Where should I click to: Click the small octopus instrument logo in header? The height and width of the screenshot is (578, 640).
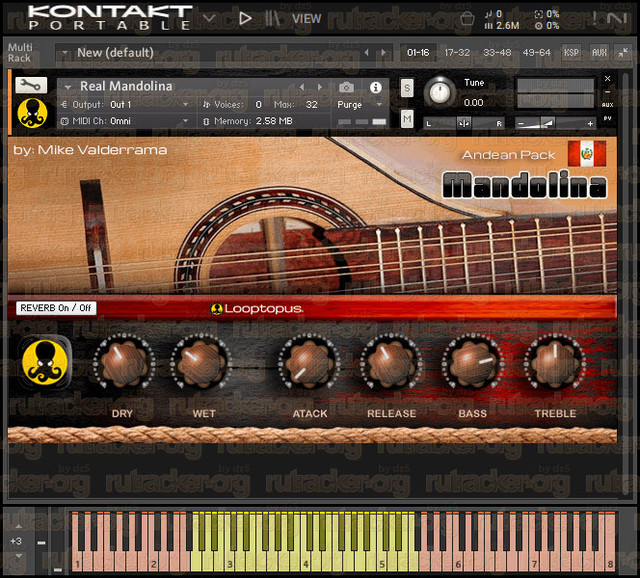33,113
